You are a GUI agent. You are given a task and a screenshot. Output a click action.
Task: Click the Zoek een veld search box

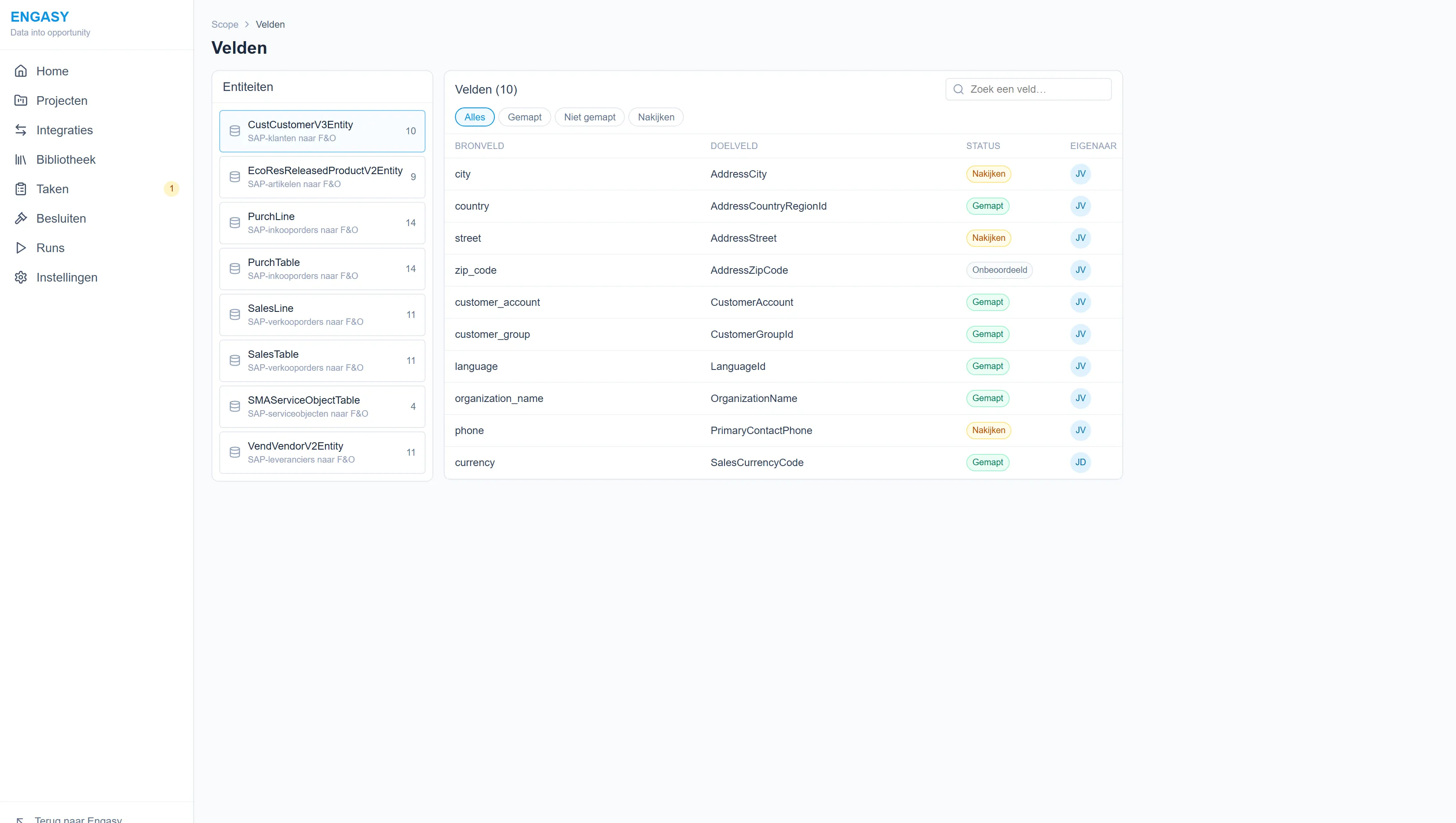[1028, 89]
